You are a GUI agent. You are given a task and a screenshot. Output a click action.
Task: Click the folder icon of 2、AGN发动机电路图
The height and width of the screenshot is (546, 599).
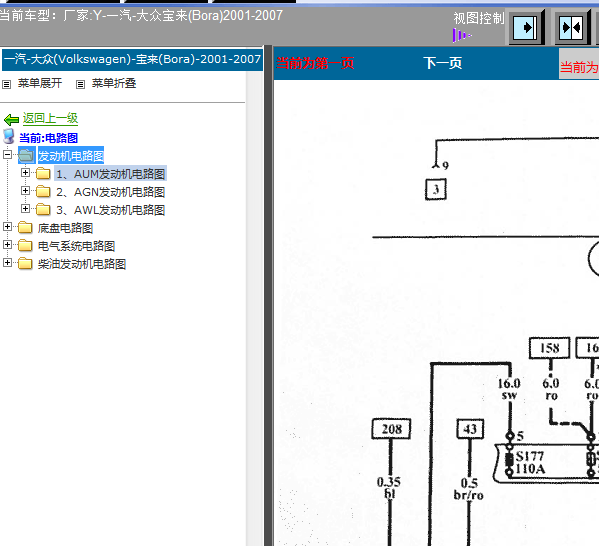click(x=43, y=191)
